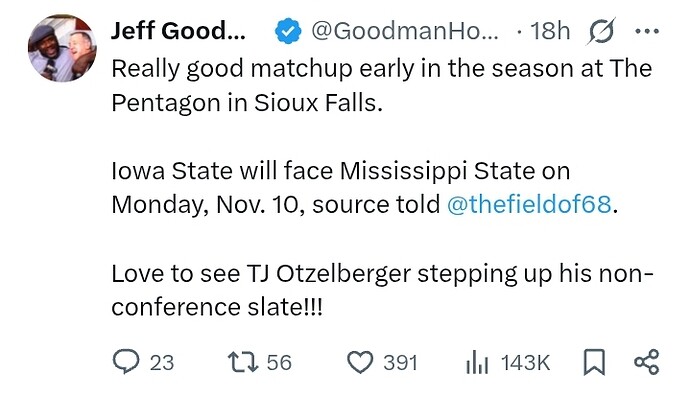690x397 pixels.
Task: Click the 18h timestamp
Action: tap(550, 31)
